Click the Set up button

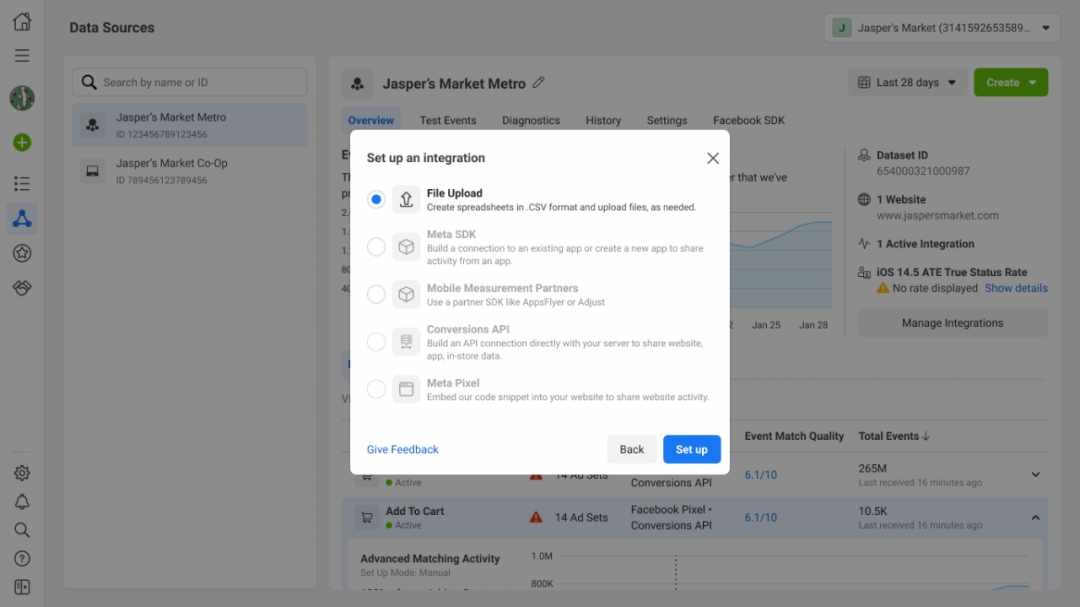pyautogui.click(x=692, y=449)
